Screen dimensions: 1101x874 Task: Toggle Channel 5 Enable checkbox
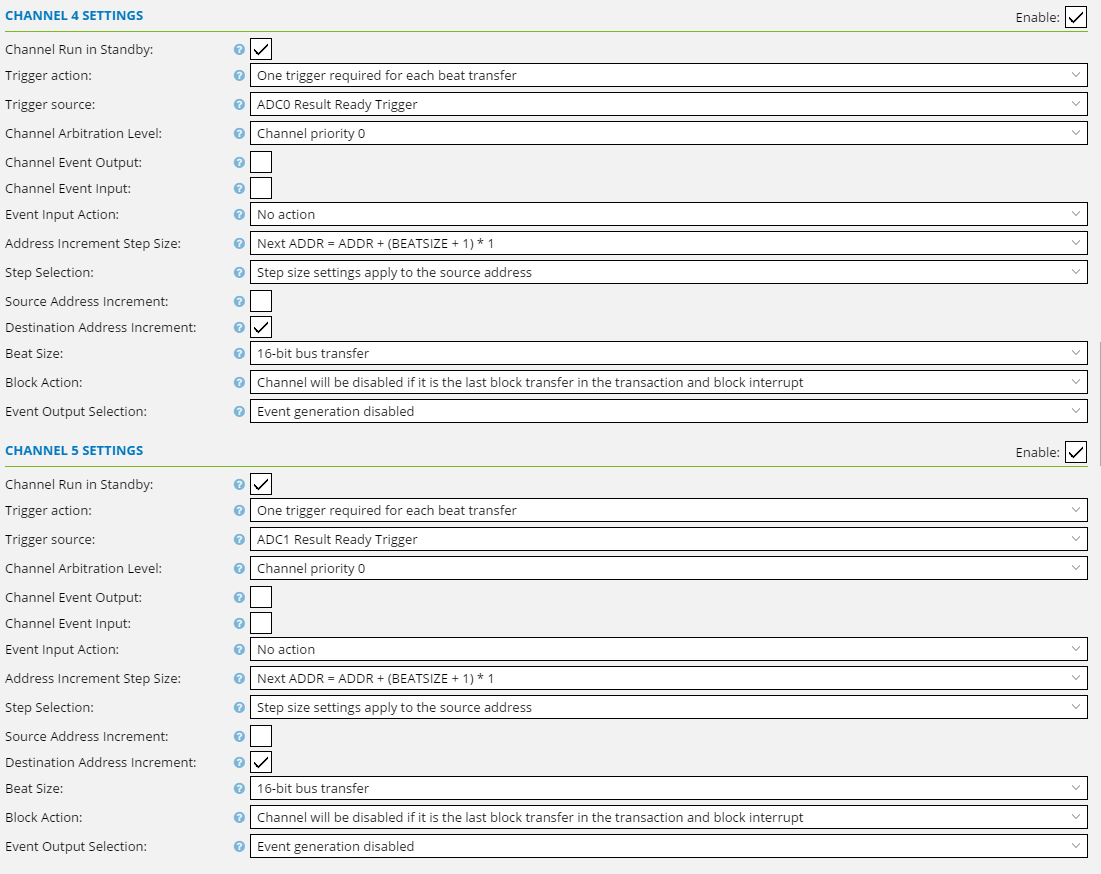(x=1076, y=452)
